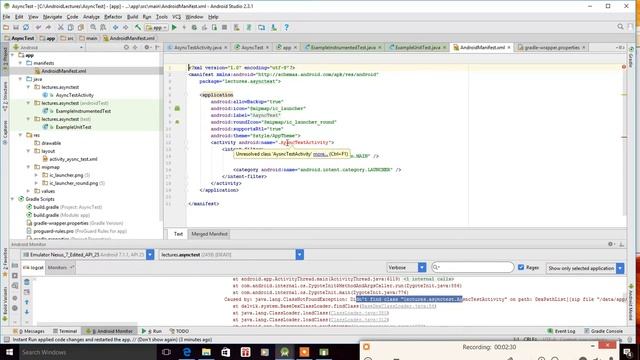
Task: Open the Gradle Console
Action: point(603,331)
